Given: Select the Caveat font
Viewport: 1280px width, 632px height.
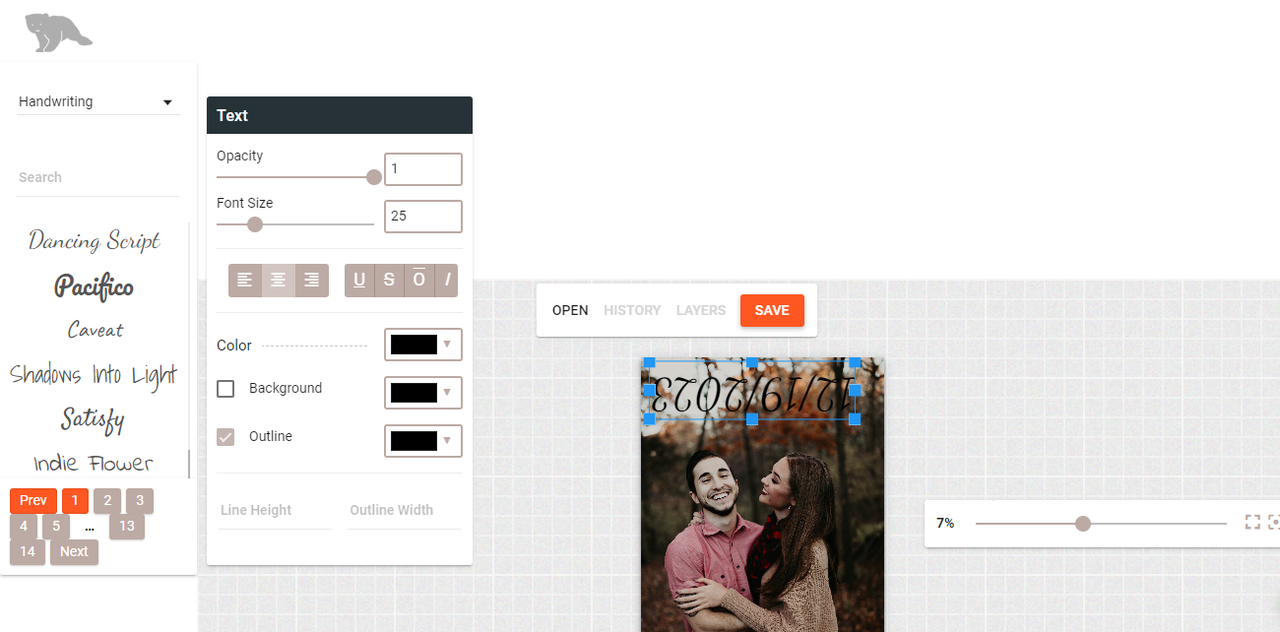Looking at the screenshot, I should point(95,330).
